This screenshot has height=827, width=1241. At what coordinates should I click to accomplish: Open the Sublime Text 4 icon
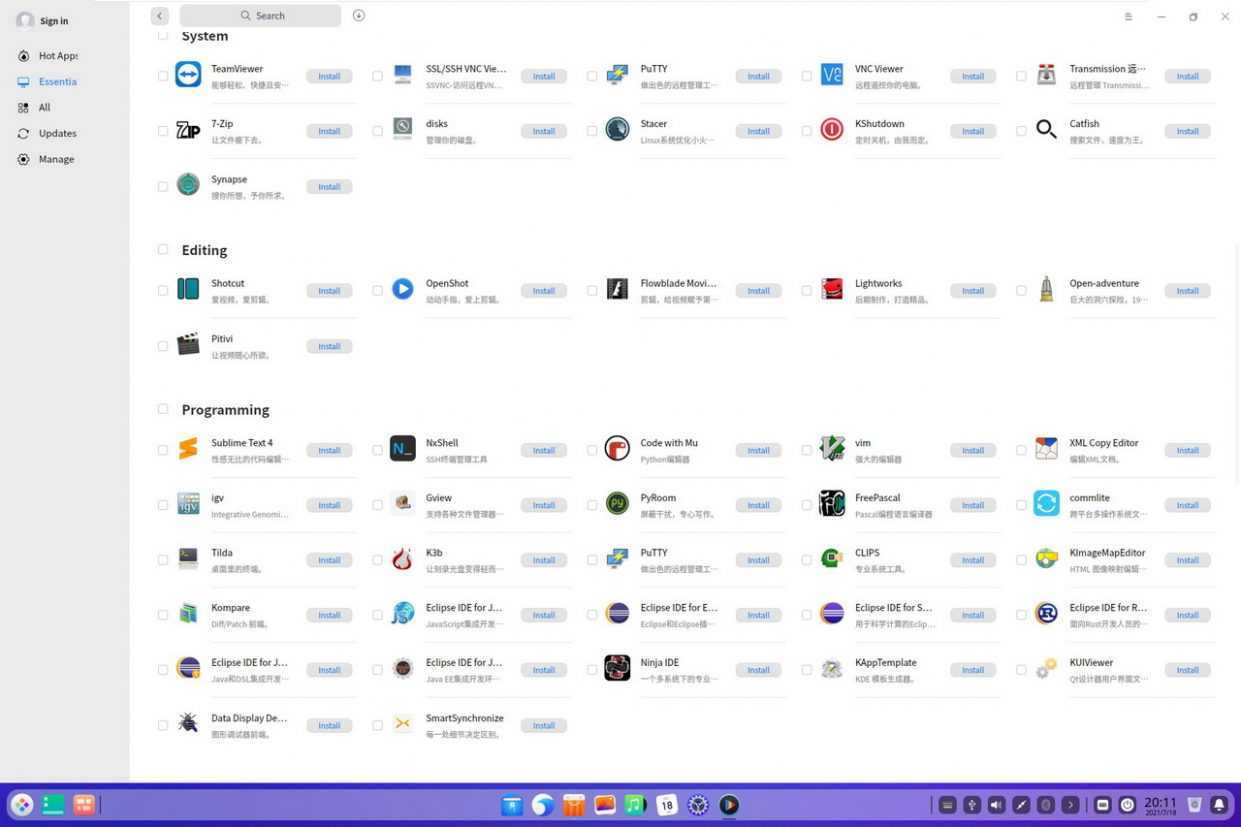click(x=188, y=449)
